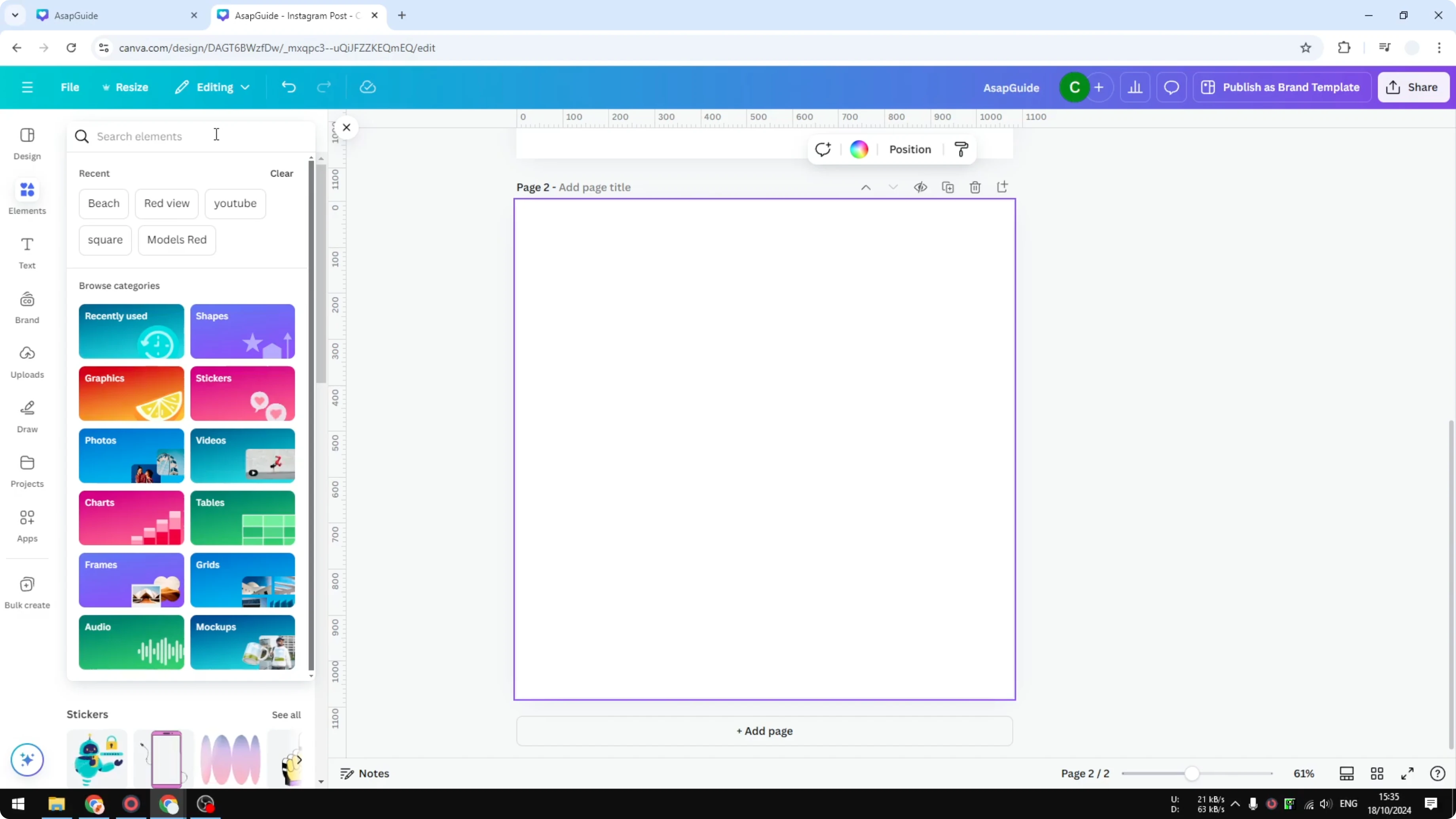The height and width of the screenshot is (819, 1456).
Task: Select the Draw tool
Action: click(27, 417)
